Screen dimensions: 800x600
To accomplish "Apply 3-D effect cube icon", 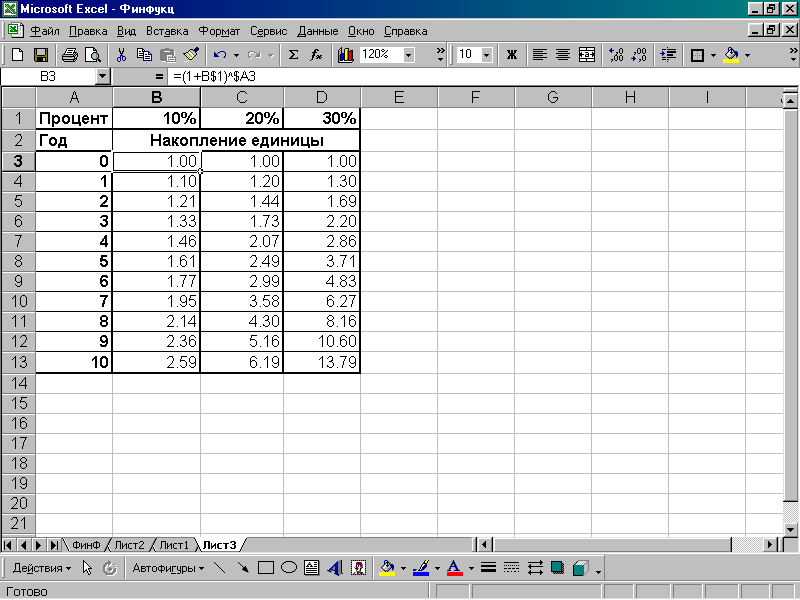I will (581, 568).
